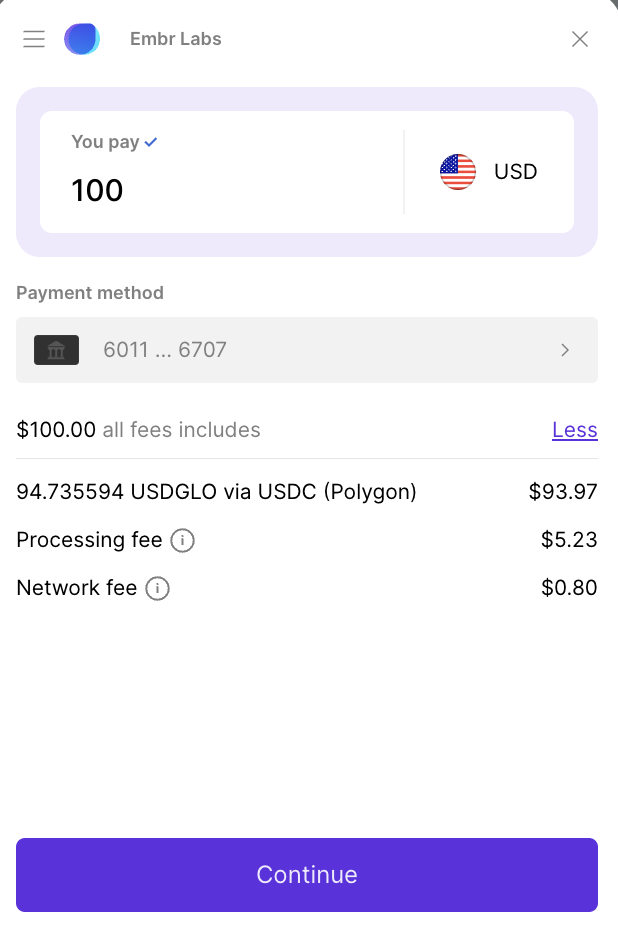
Task: Click the Processing fee label
Action: coord(89,540)
